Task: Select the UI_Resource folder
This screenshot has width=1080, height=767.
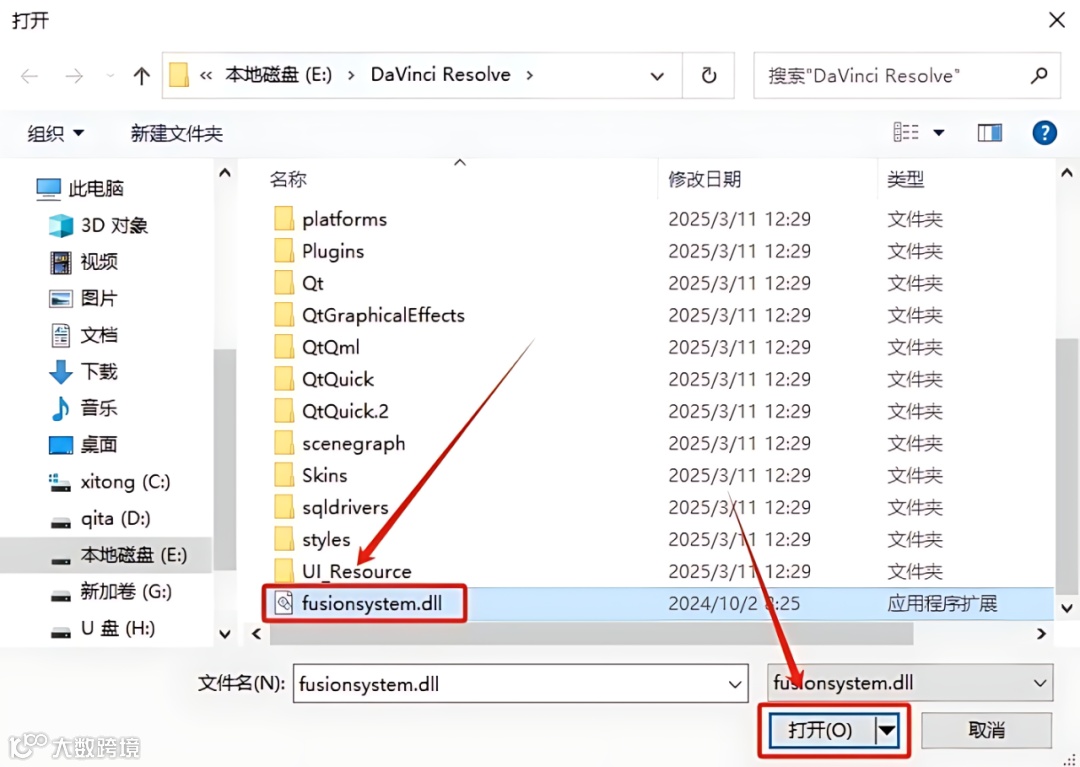Action: point(357,571)
